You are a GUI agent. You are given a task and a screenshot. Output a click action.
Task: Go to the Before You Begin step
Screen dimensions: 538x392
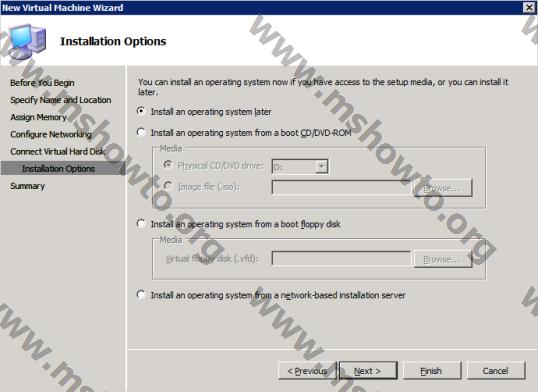[x=42, y=83]
